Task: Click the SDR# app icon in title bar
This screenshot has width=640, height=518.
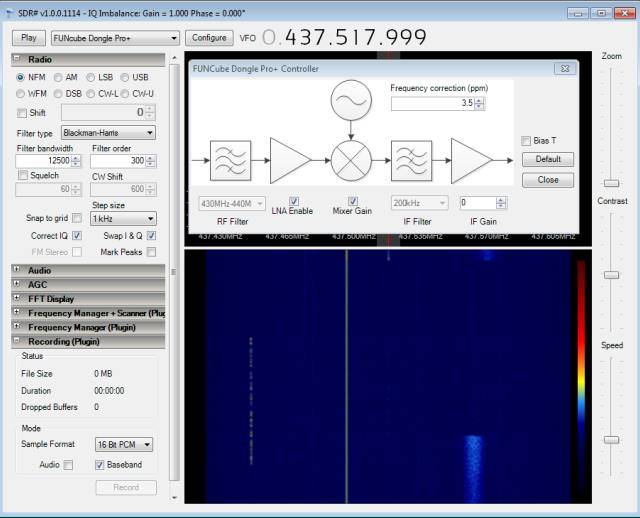Action: pos(10,13)
